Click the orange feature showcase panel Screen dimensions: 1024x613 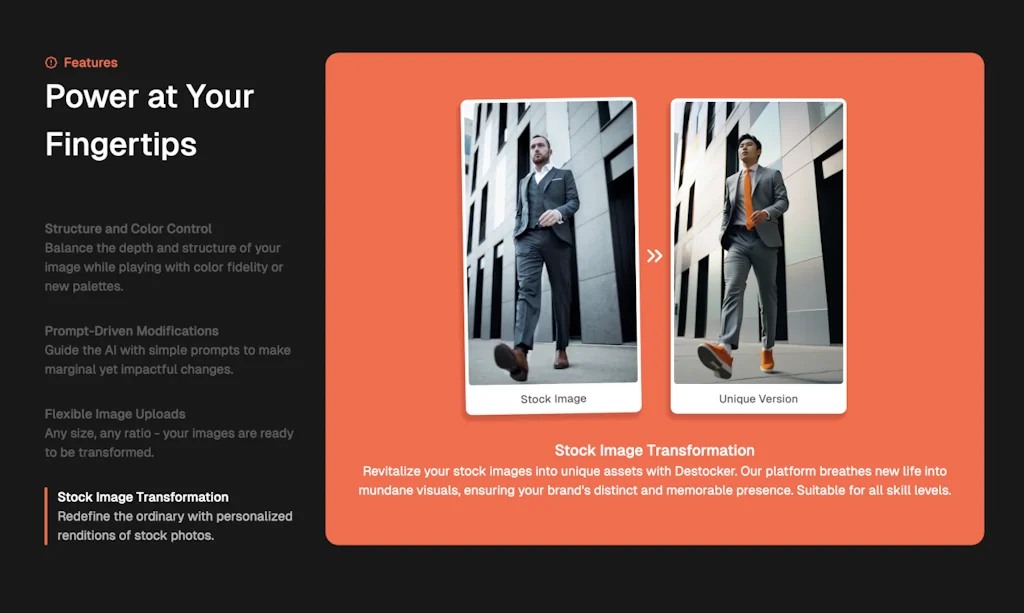(654, 300)
